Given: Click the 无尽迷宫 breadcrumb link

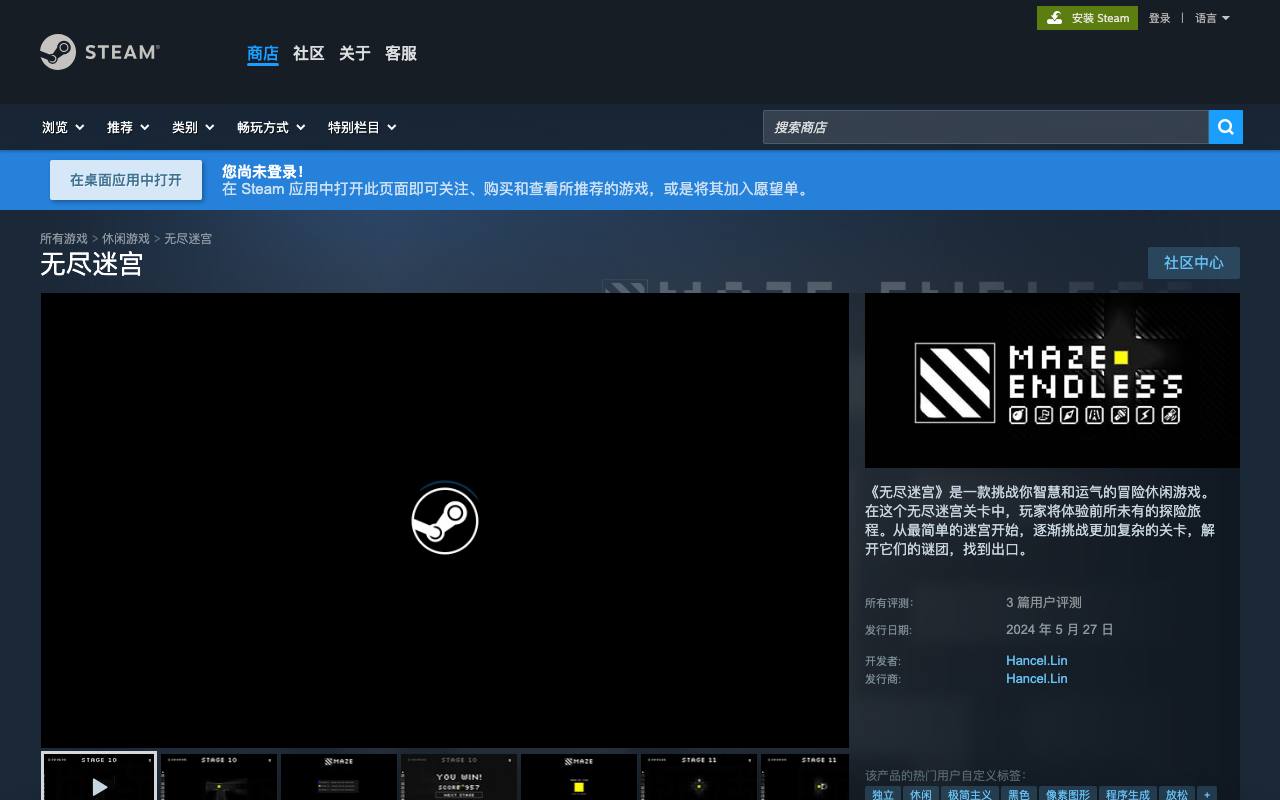Looking at the screenshot, I should point(188,239).
